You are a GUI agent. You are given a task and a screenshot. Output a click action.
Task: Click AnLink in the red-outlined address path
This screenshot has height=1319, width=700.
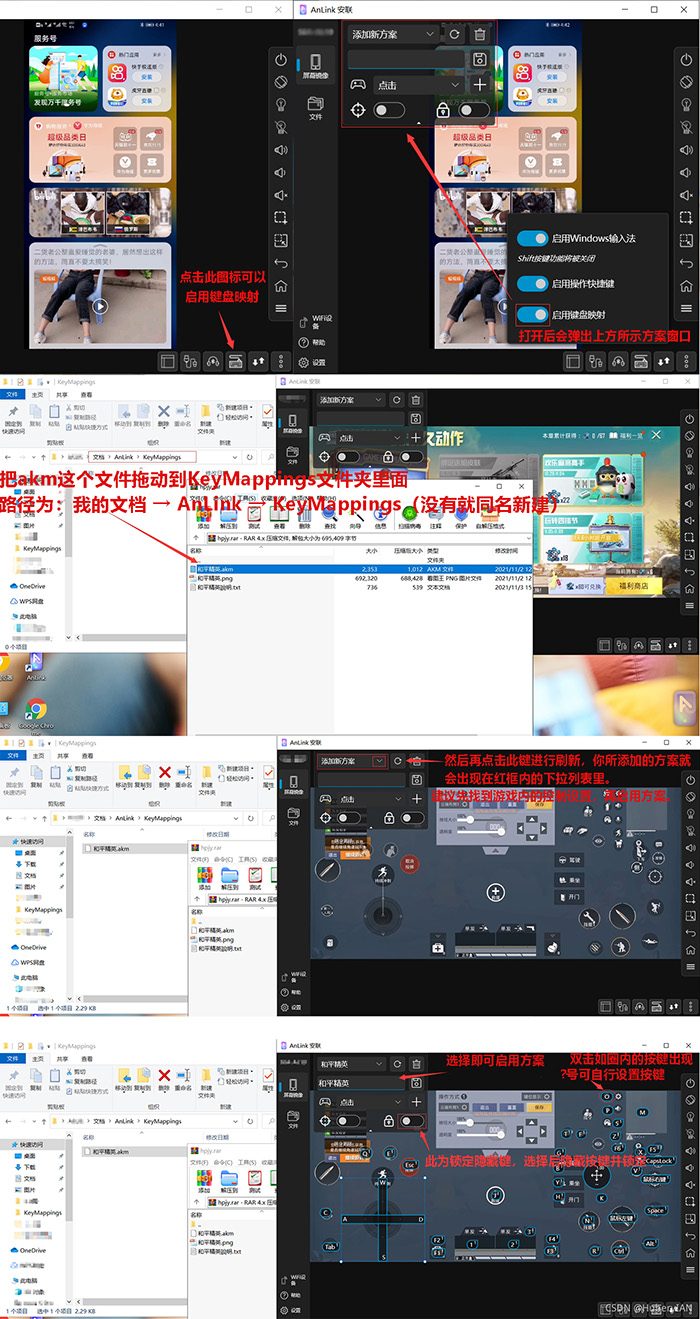(x=123, y=457)
